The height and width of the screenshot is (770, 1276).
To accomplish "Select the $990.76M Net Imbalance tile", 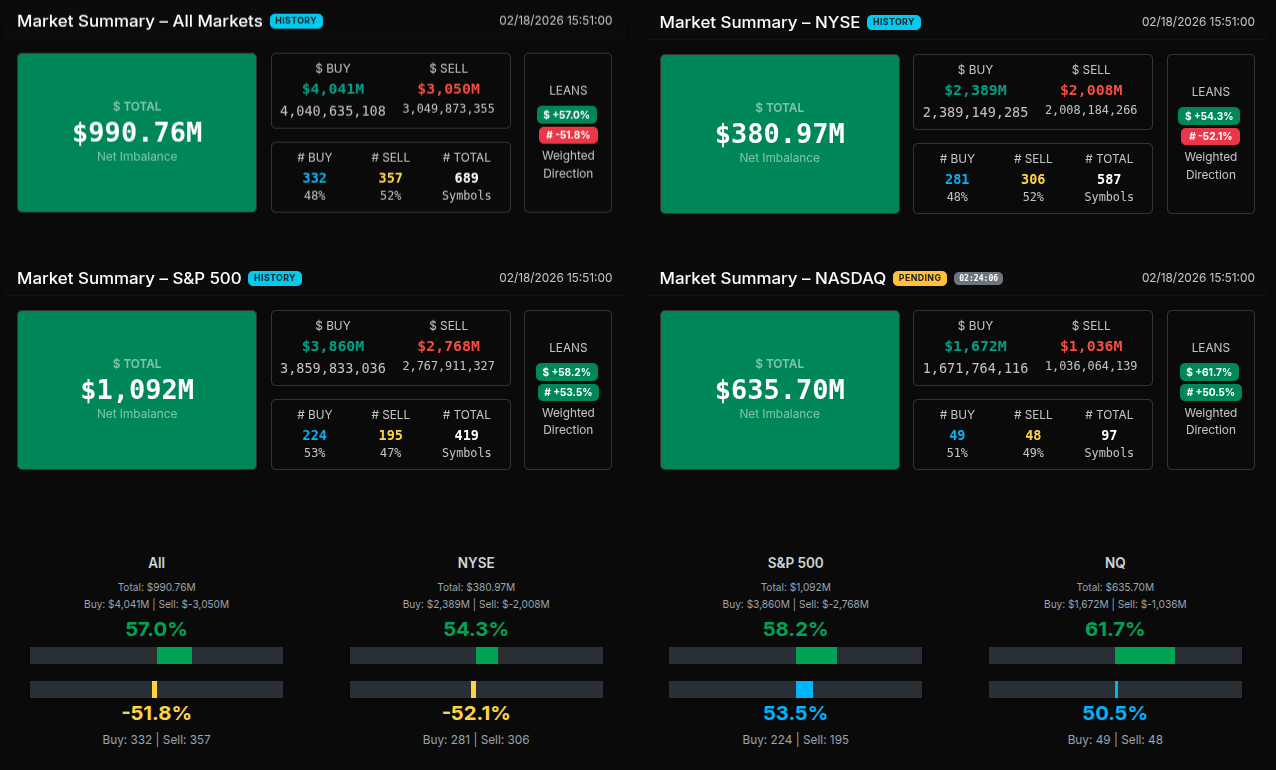I will (x=137, y=132).
